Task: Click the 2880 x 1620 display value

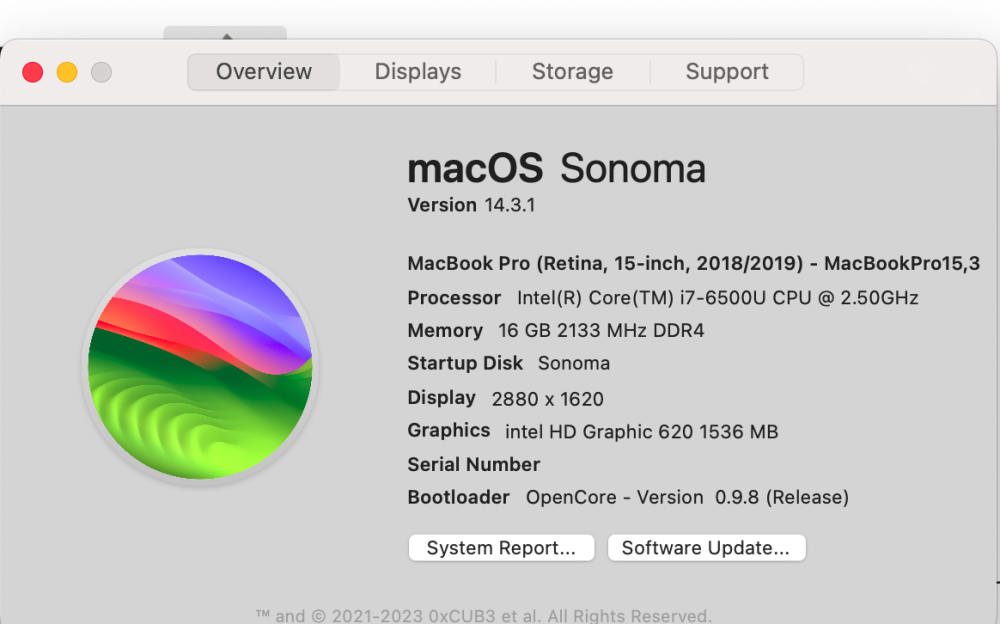Action: (x=547, y=399)
